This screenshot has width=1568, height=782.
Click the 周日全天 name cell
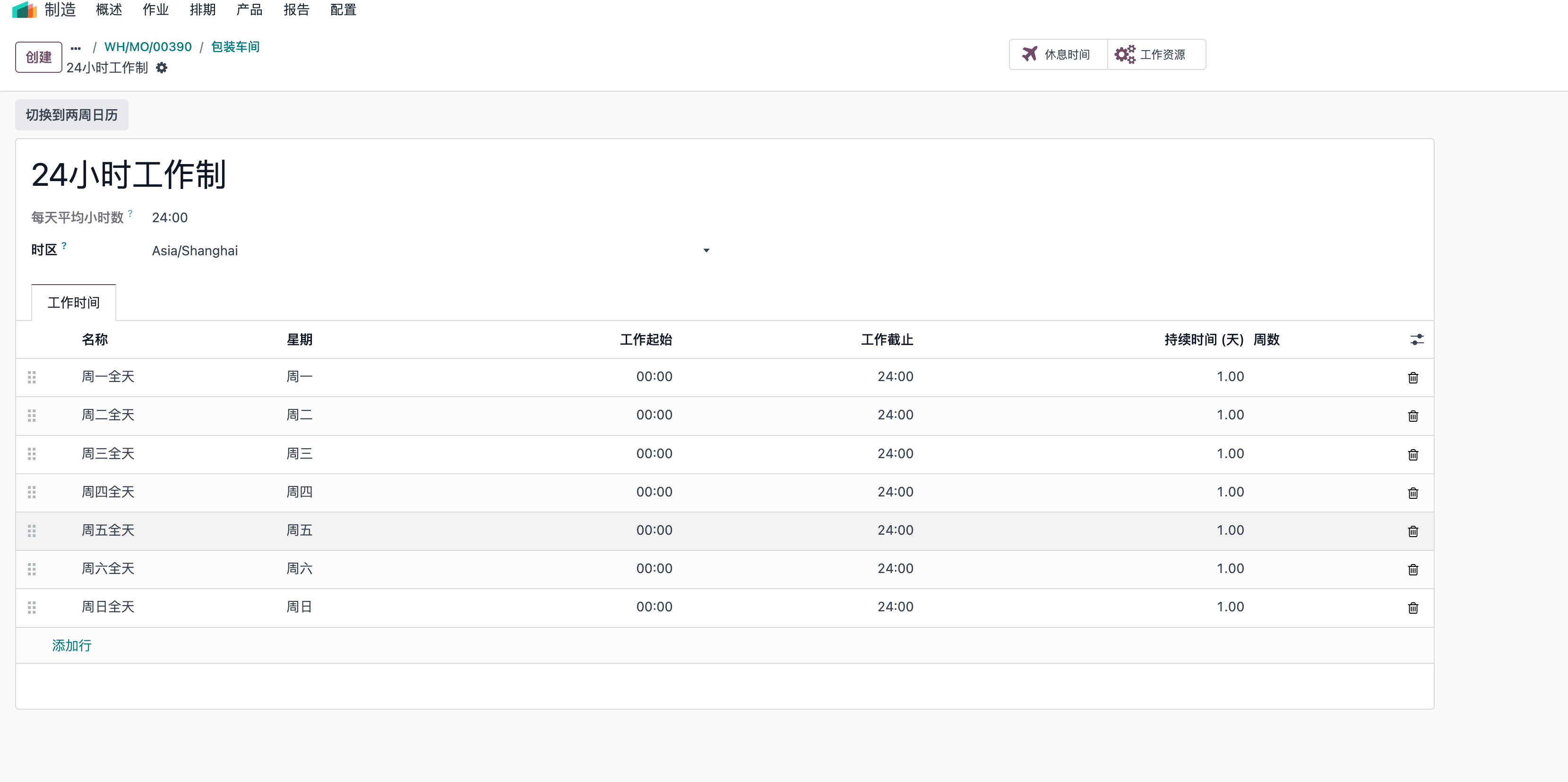(108, 607)
